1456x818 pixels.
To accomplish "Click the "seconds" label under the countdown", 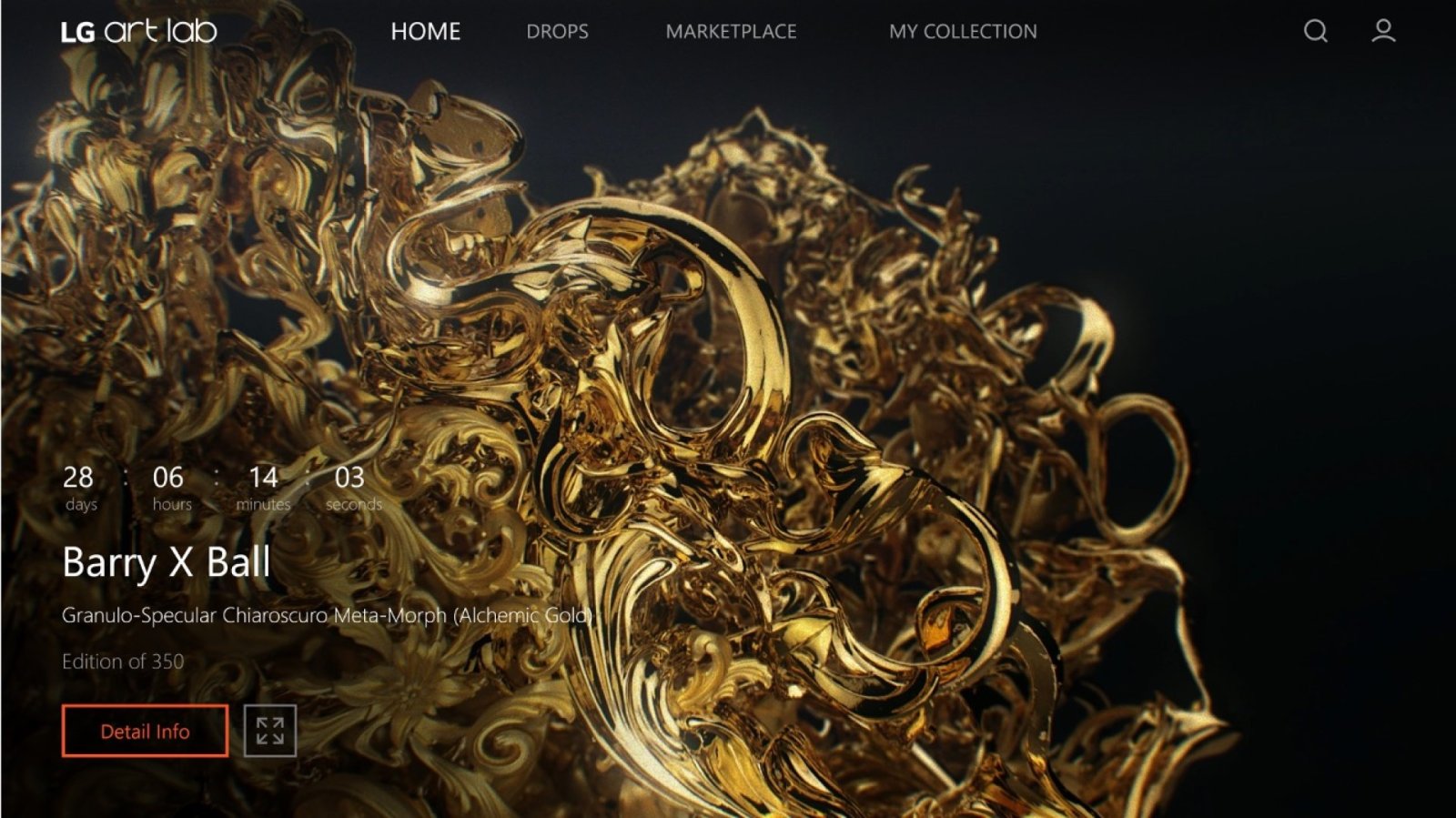I will coord(354,504).
